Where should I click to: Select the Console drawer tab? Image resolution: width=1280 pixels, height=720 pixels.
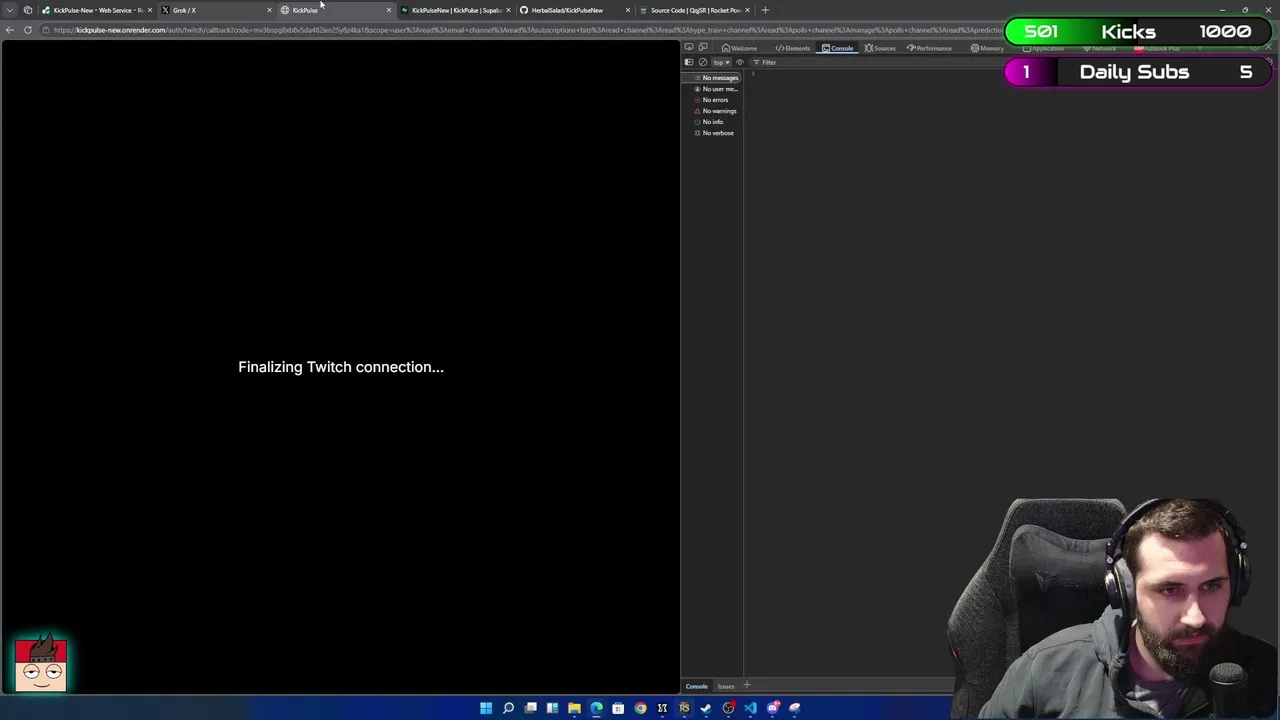696,686
